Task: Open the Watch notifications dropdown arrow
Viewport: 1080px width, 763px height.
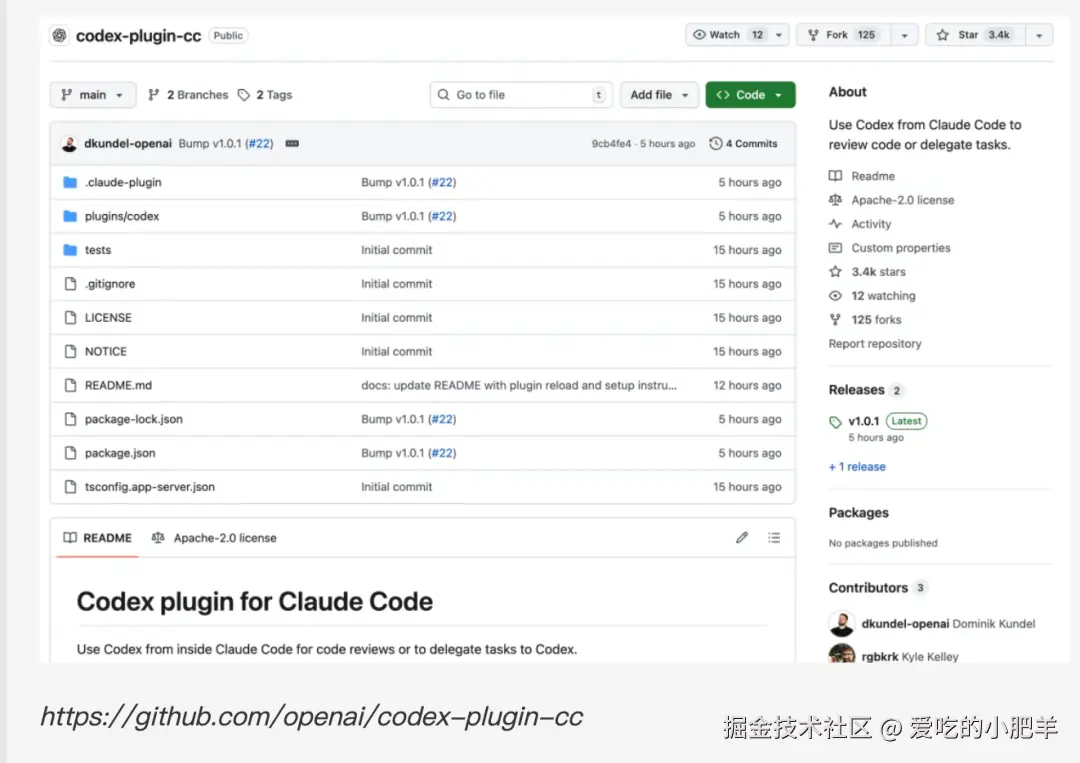Action: point(779,35)
